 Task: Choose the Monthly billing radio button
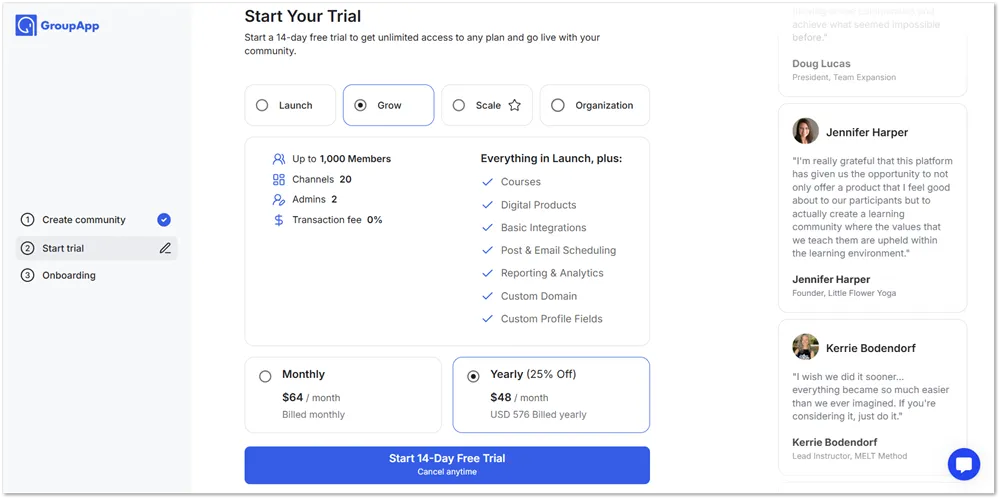pos(265,376)
